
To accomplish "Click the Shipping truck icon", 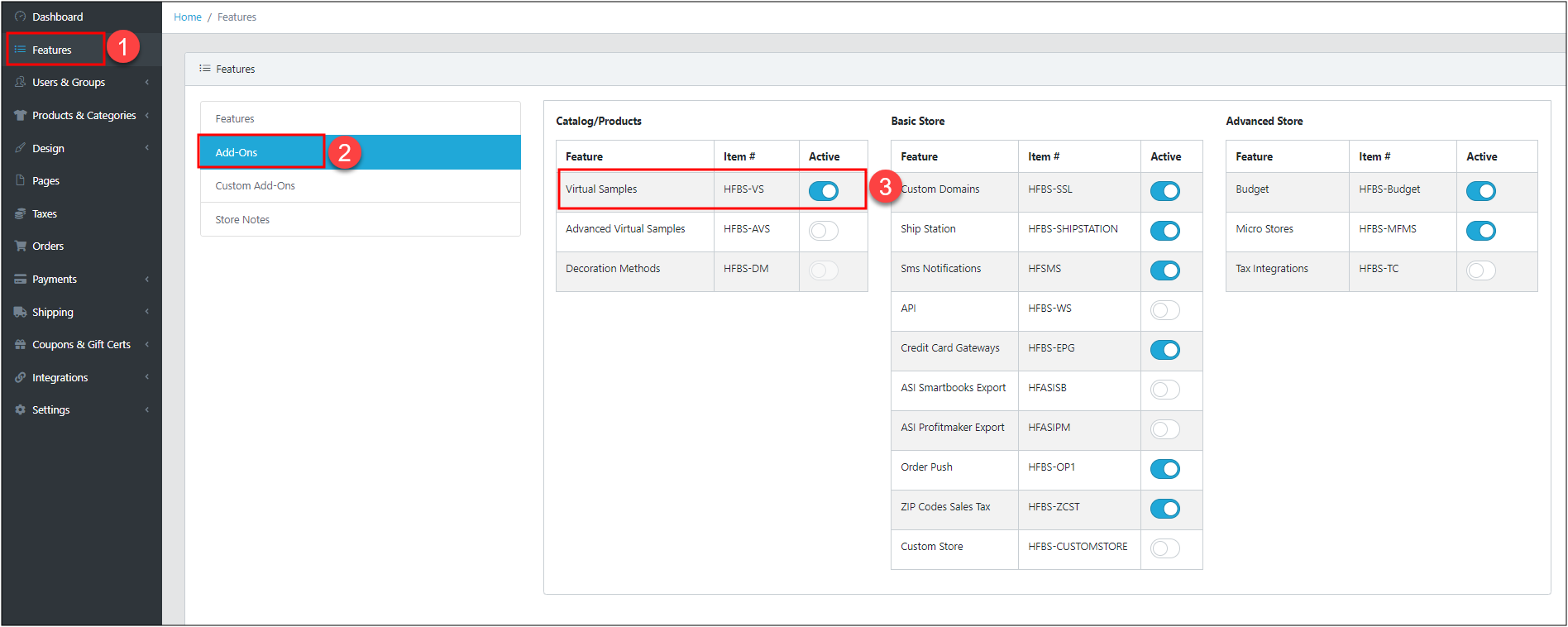I will coord(21,312).
